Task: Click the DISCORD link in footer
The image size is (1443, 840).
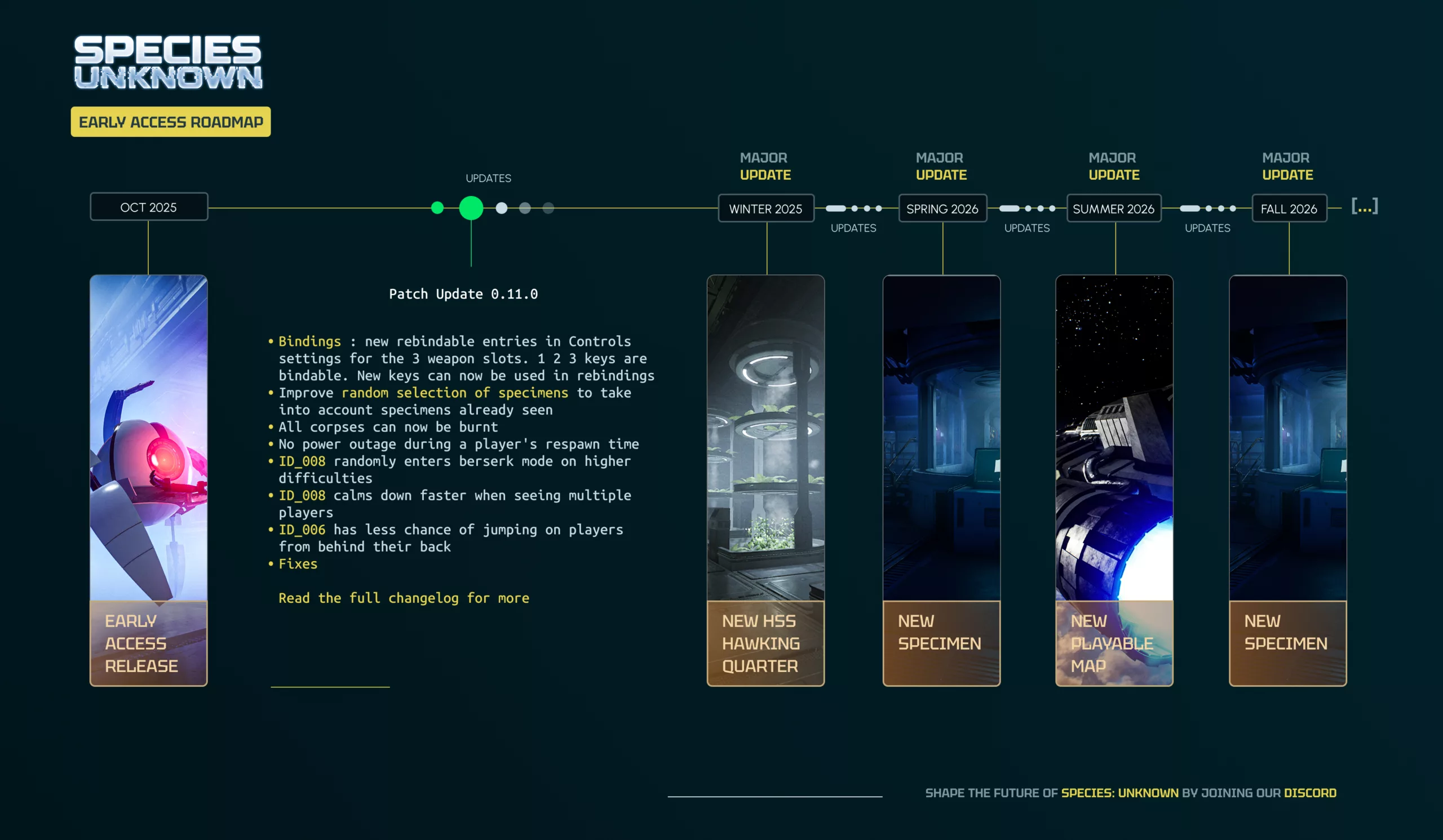Action: click(1309, 793)
